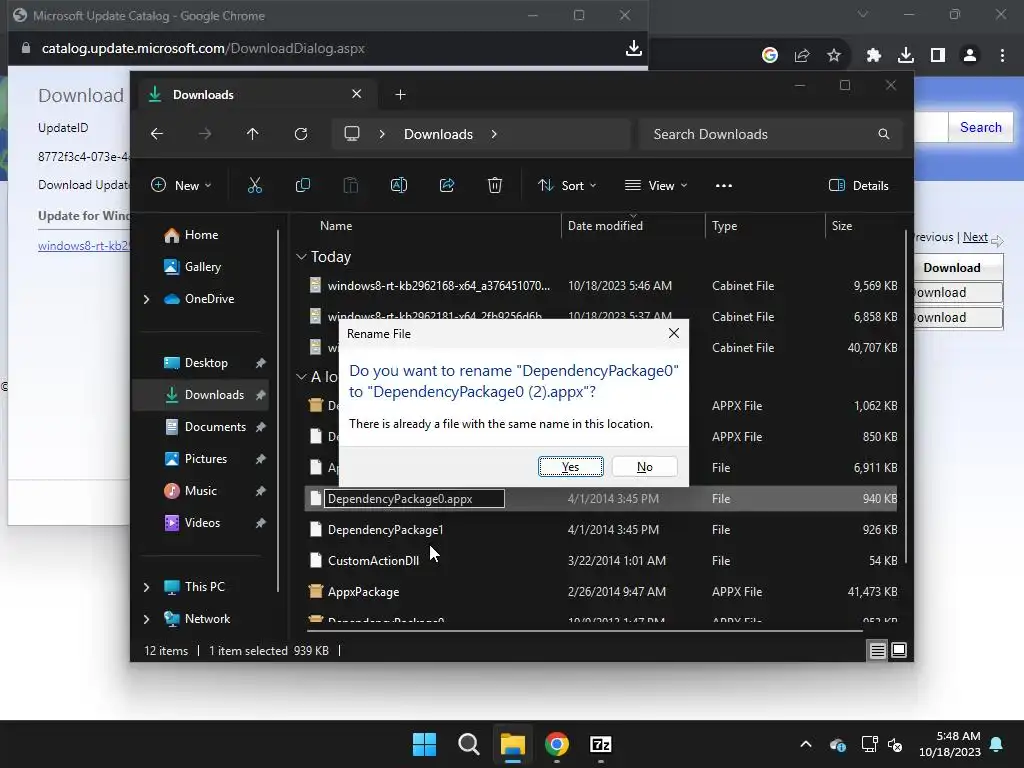
Task: Open Chrome profile avatar icon
Action: pyautogui.click(x=970, y=56)
